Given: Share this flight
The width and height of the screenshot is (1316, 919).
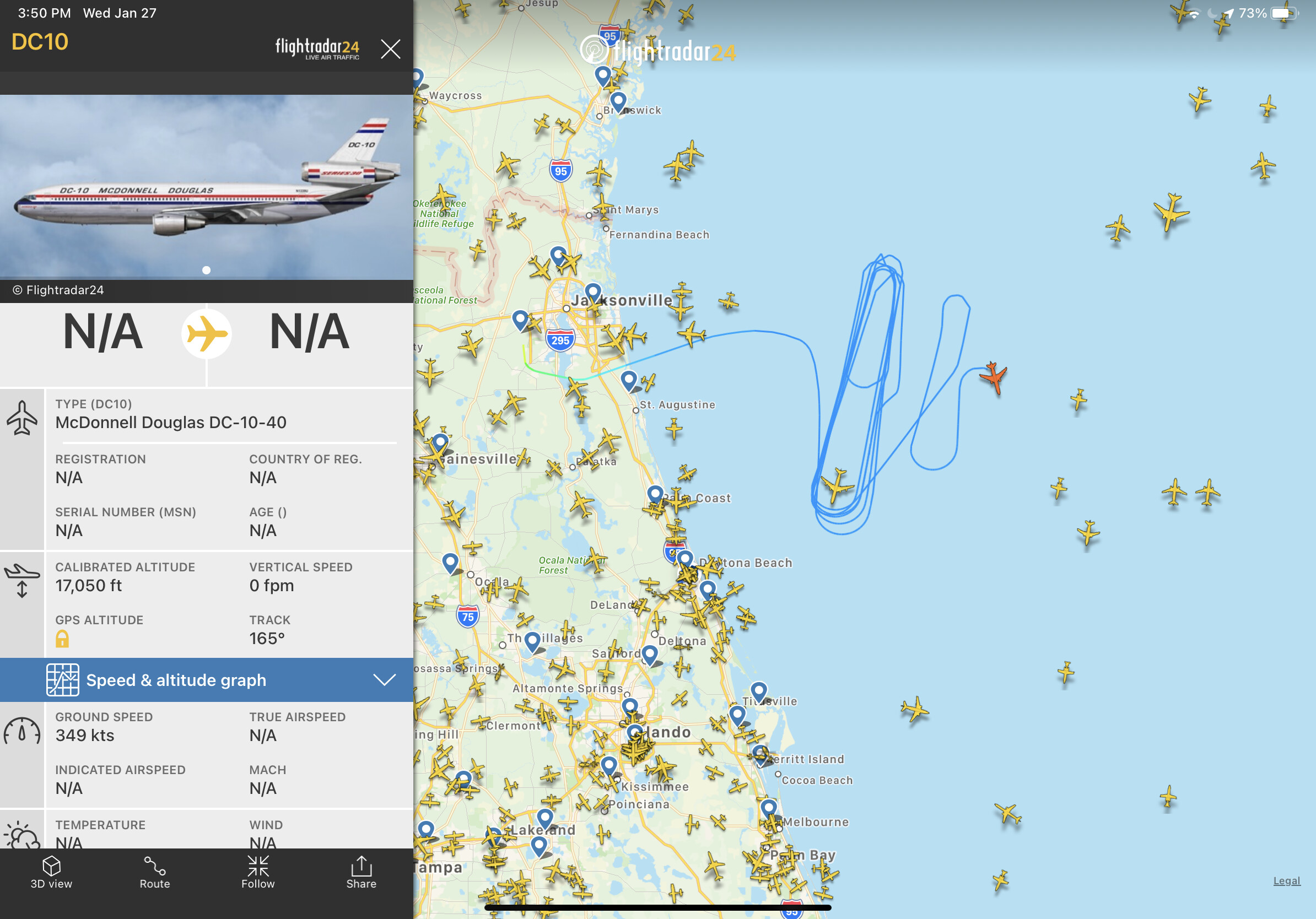Looking at the screenshot, I should 361,872.
